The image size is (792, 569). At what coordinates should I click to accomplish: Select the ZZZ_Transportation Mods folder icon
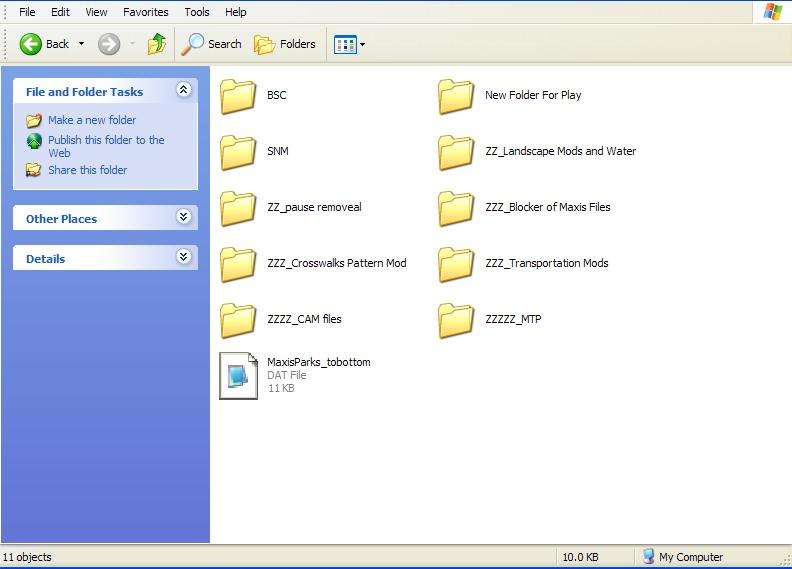pos(456,264)
